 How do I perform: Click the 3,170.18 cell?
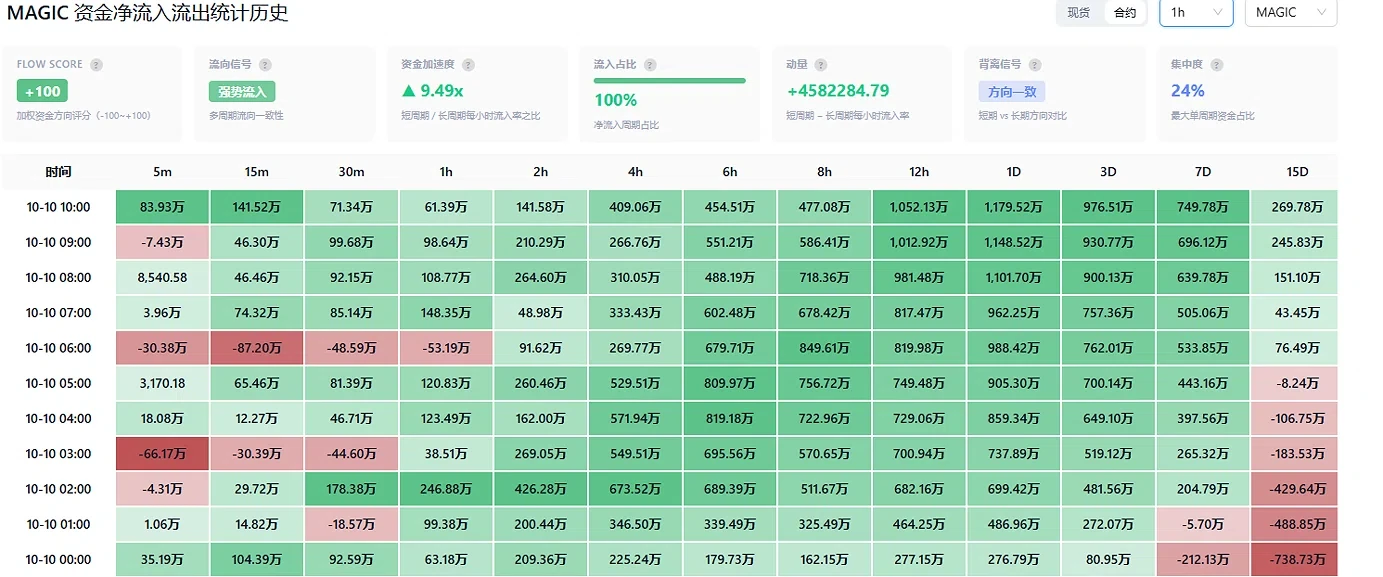162,383
